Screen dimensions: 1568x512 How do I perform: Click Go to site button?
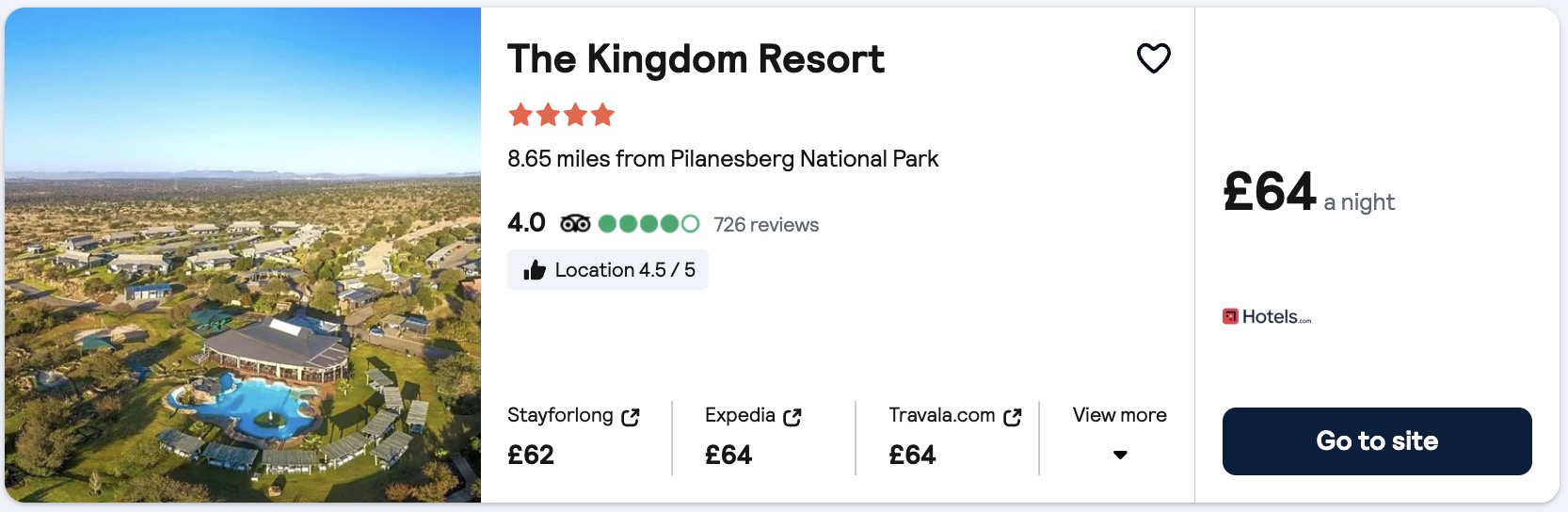(x=1377, y=440)
